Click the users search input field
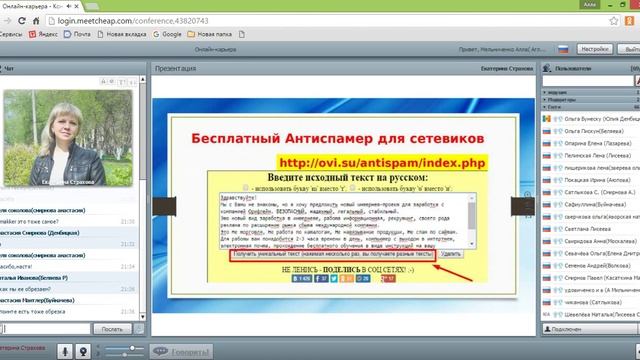Viewport: 640px width, 360px height. (x=588, y=81)
